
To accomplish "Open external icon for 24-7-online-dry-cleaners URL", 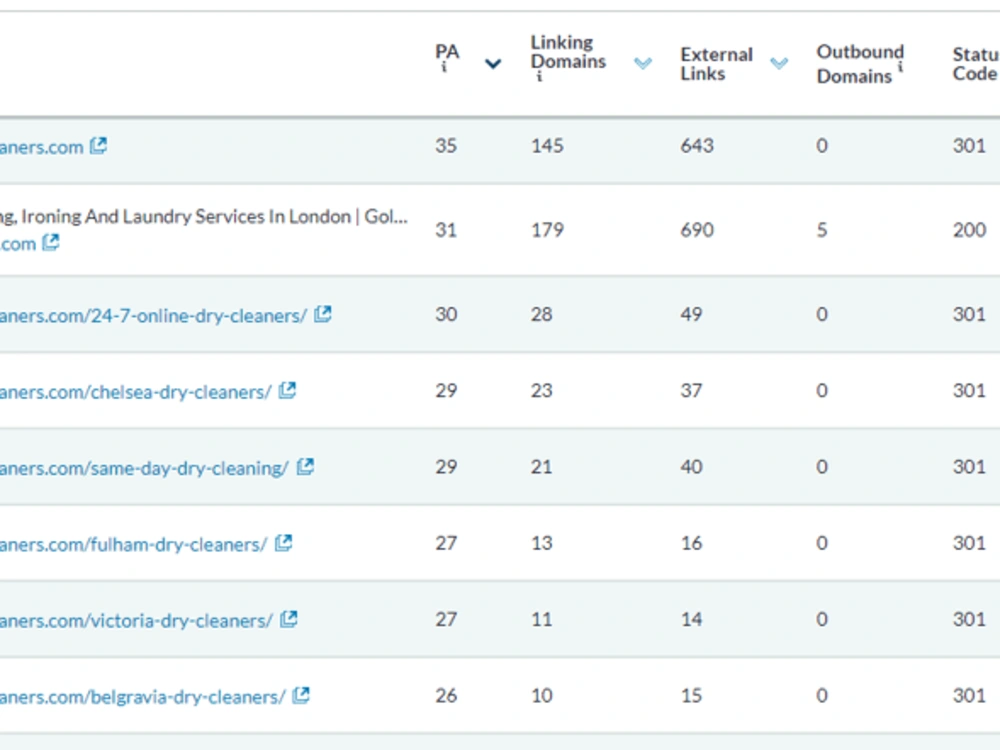I will 323,314.
